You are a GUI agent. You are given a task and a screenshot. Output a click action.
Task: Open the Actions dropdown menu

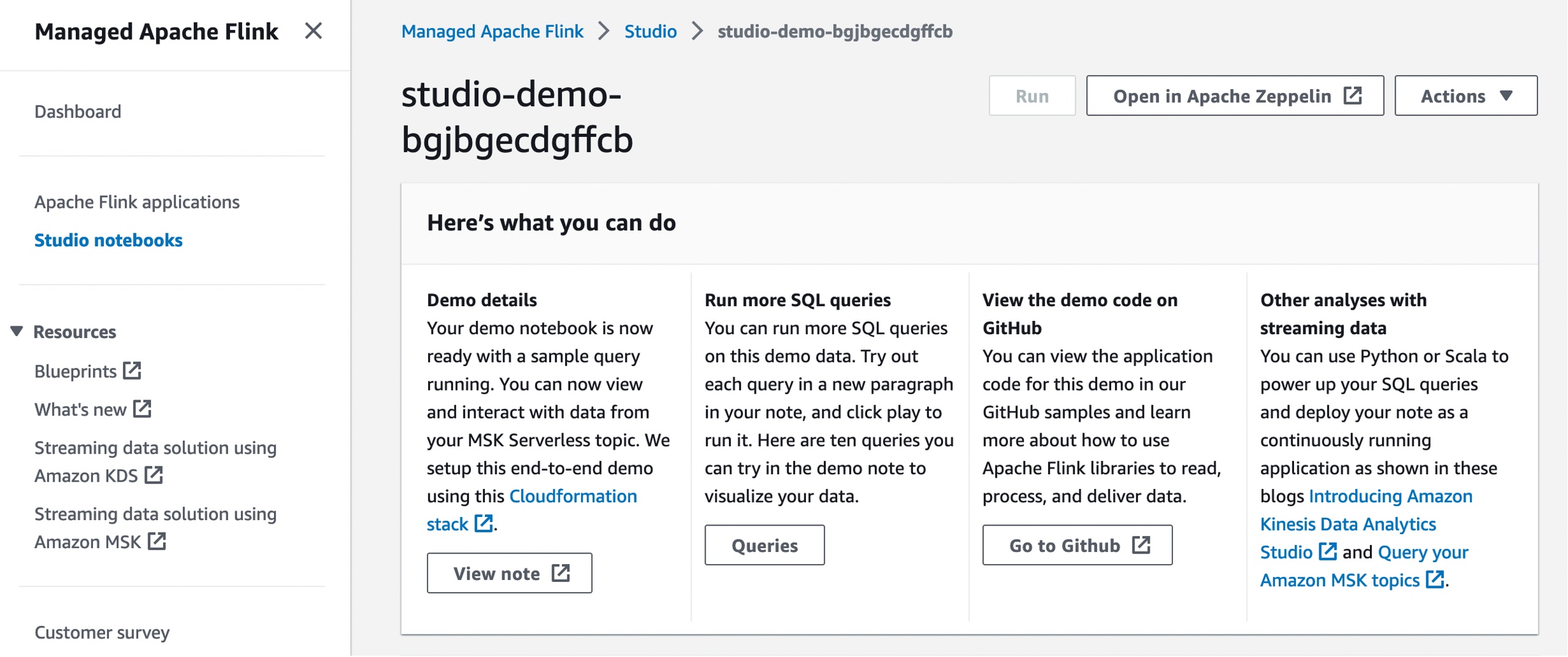1465,96
